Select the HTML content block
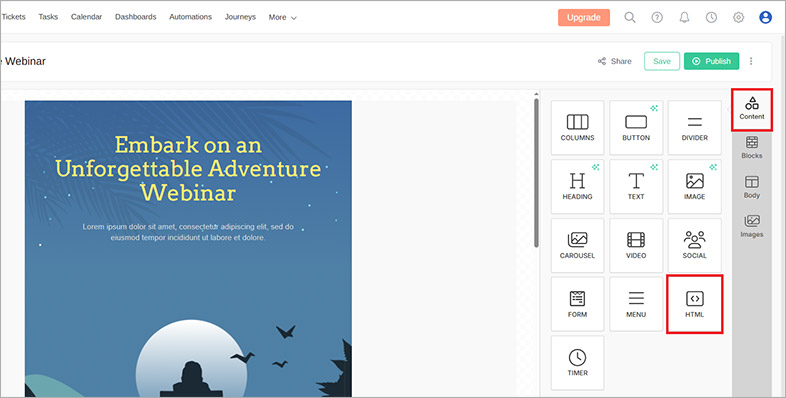This screenshot has width=786, height=398. tap(695, 304)
